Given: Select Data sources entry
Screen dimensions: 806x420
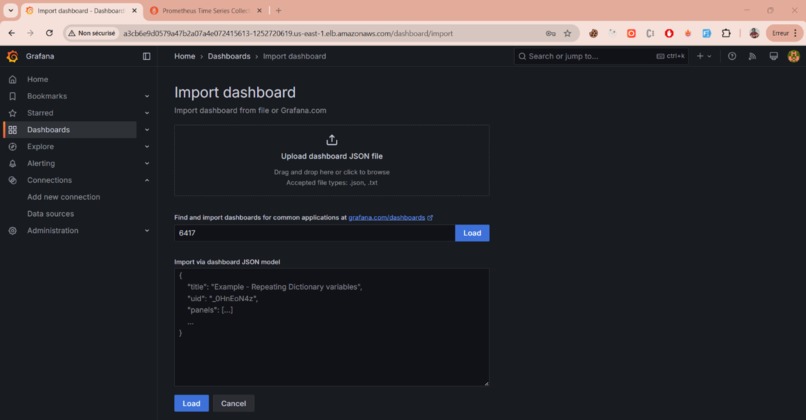Looking at the screenshot, I should tap(50, 214).
